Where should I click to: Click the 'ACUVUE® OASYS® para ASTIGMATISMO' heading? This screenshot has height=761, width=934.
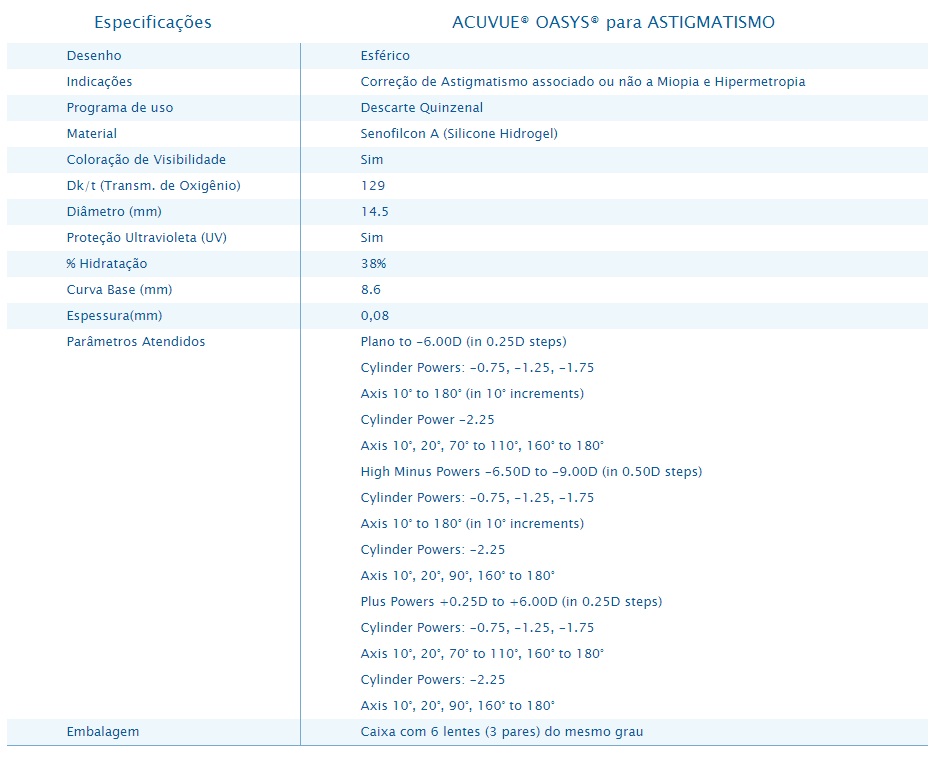pyautogui.click(x=613, y=23)
